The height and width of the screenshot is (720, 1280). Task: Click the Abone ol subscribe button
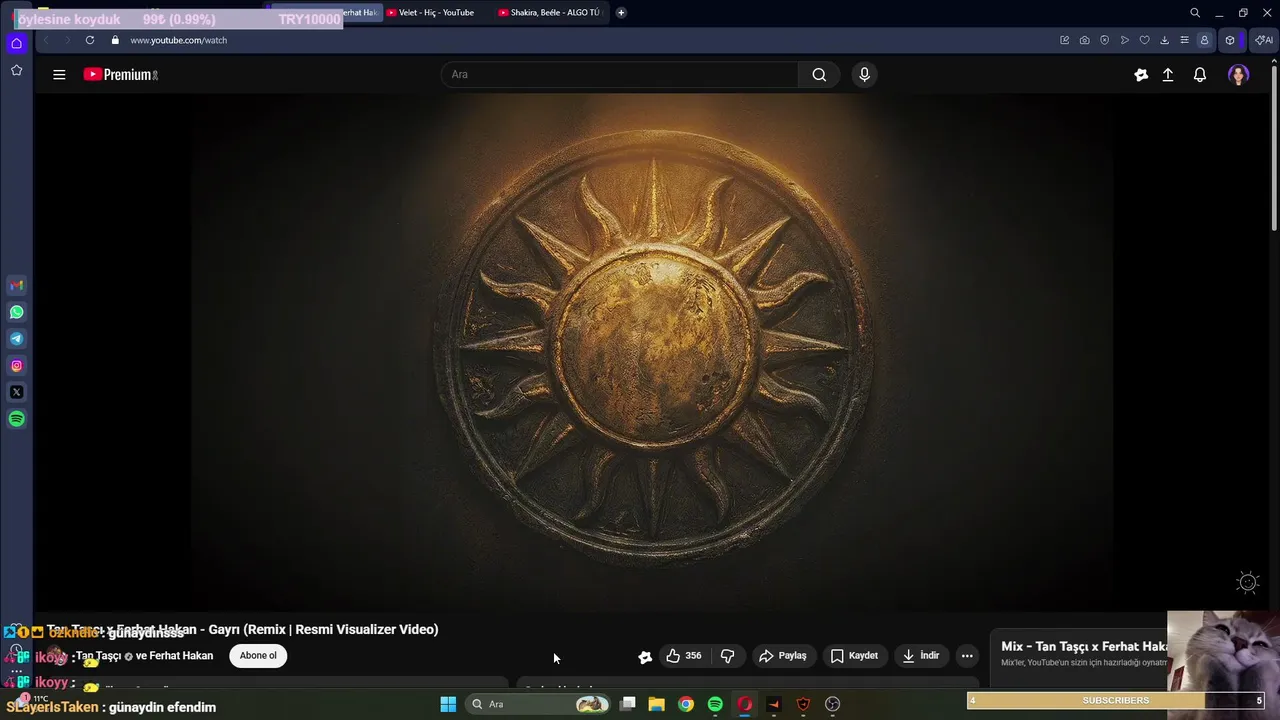[x=258, y=656]
